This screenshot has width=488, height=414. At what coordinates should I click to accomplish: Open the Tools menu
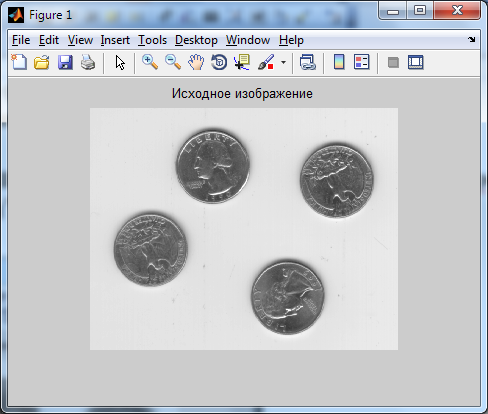pos(152,40)
